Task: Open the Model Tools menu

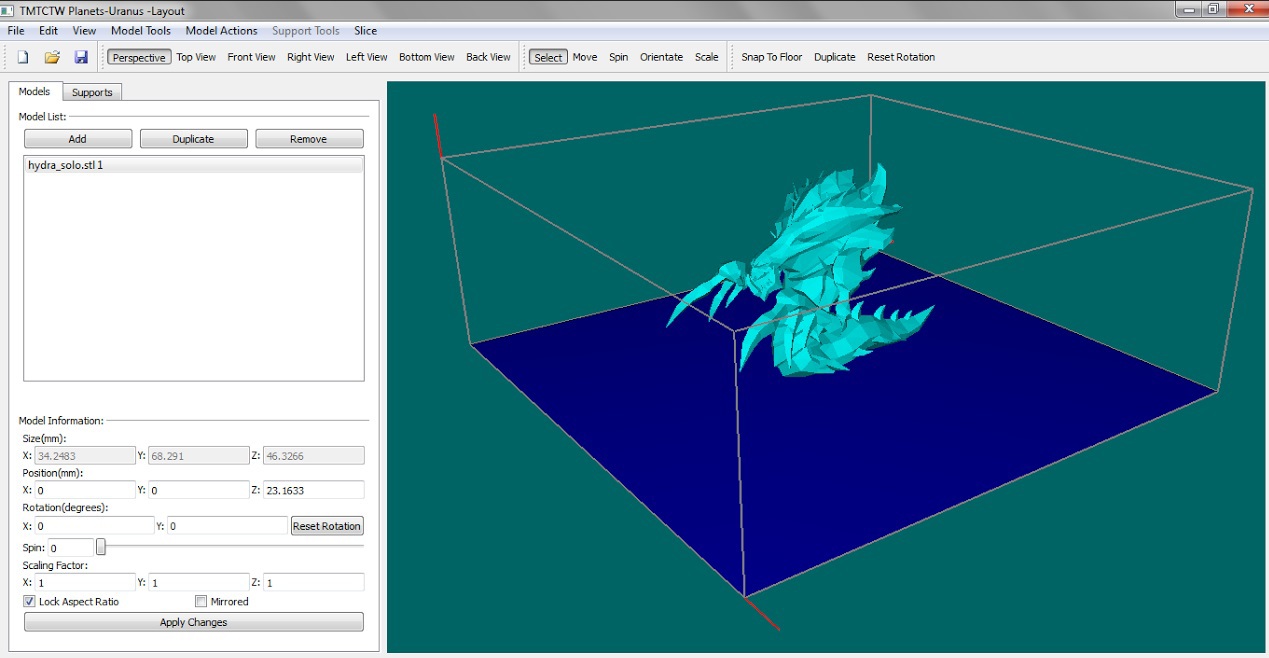Action: point(141,31)
